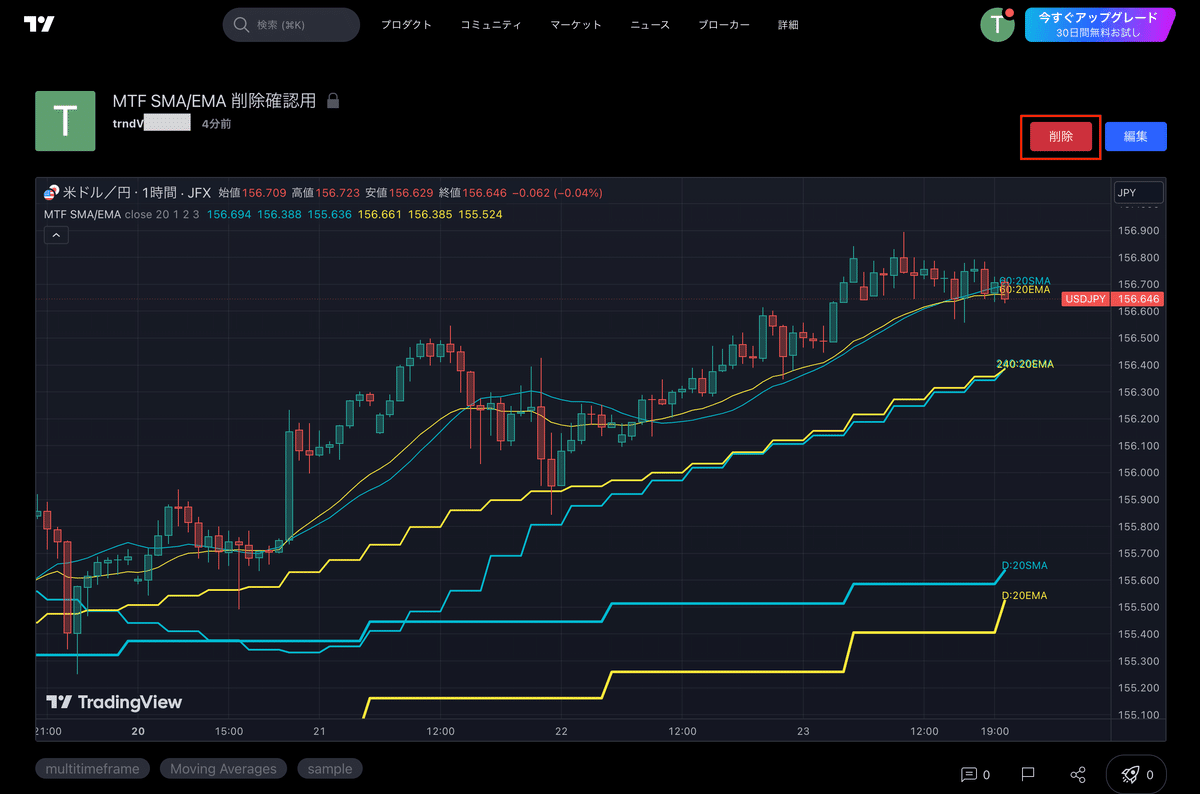
Task: Open the TradingView home logo
Action: pyautogui.click(x=38, y=24)
